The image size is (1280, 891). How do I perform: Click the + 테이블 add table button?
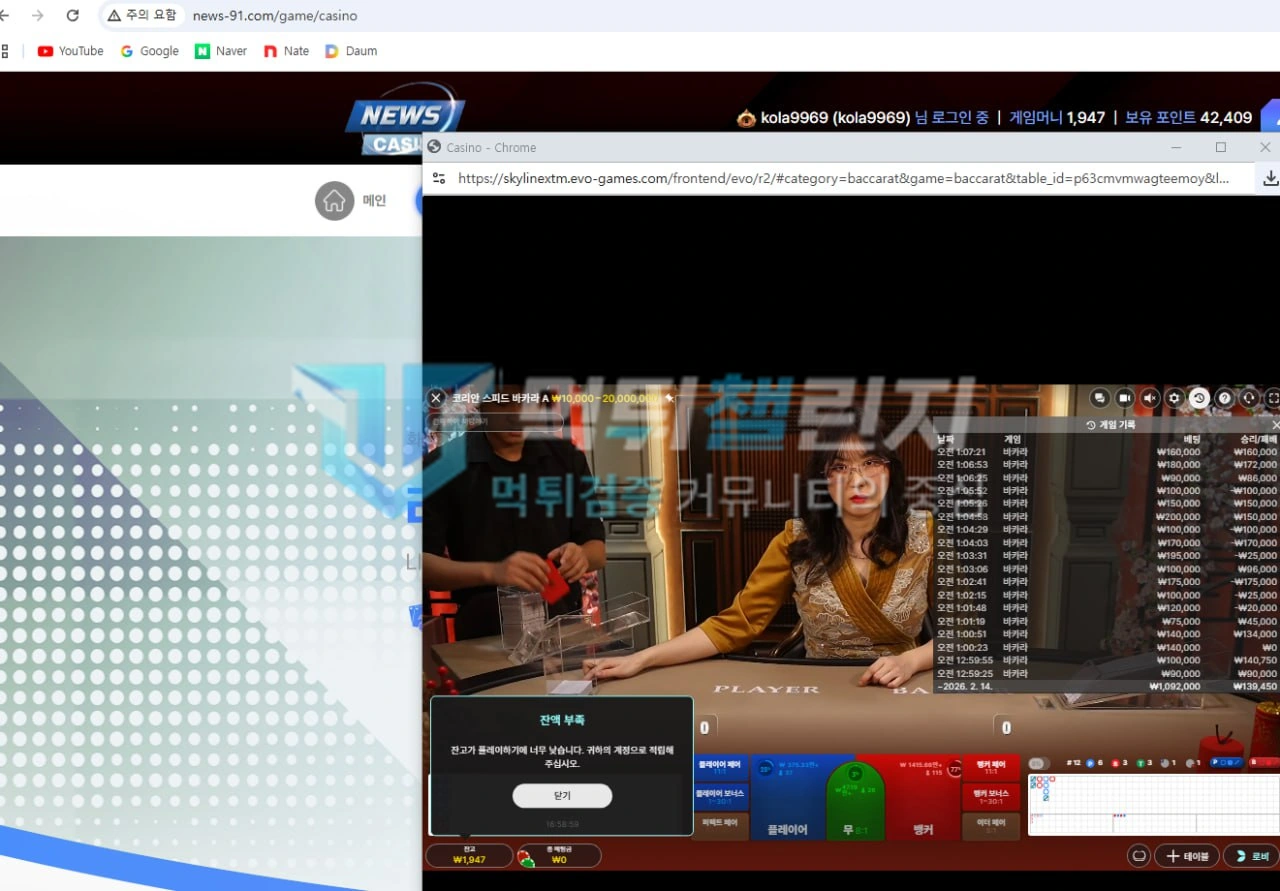click(x=1187, y=856)
